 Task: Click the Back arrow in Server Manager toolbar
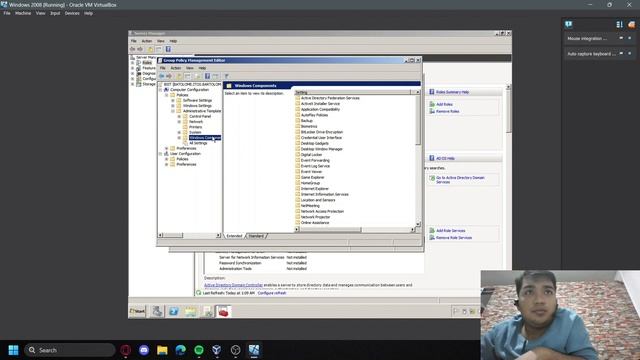coord(133,49)
